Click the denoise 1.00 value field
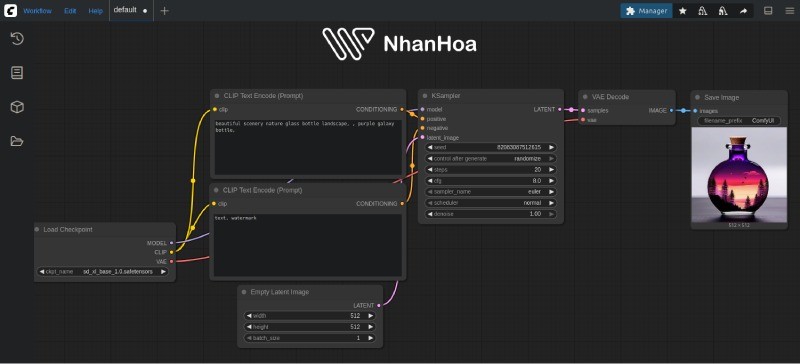This screenshot has width=800, height=364. click(491, 214)
